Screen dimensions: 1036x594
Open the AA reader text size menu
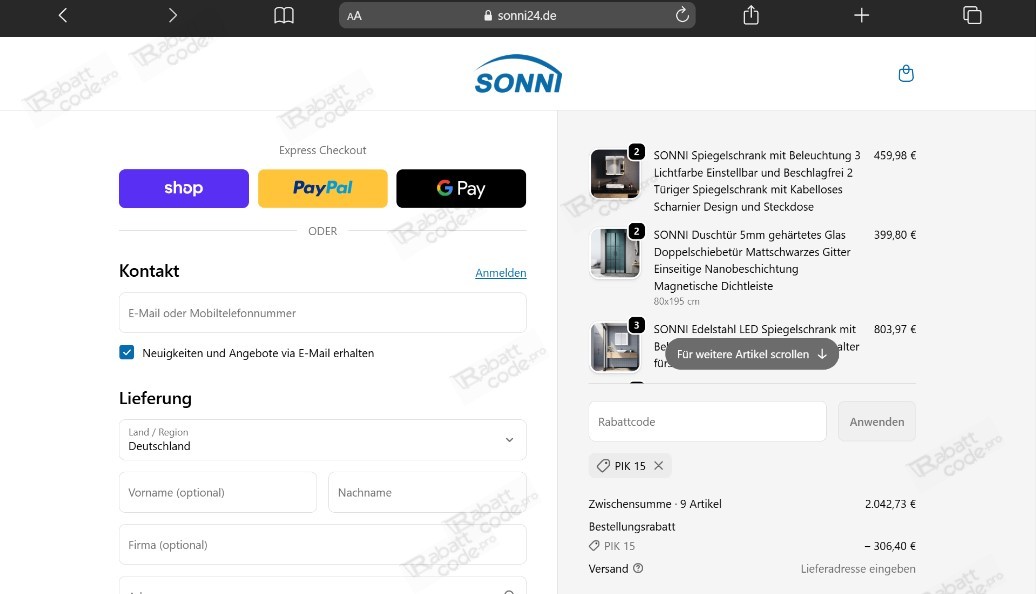pyautogui.click(x=355, y=16)
